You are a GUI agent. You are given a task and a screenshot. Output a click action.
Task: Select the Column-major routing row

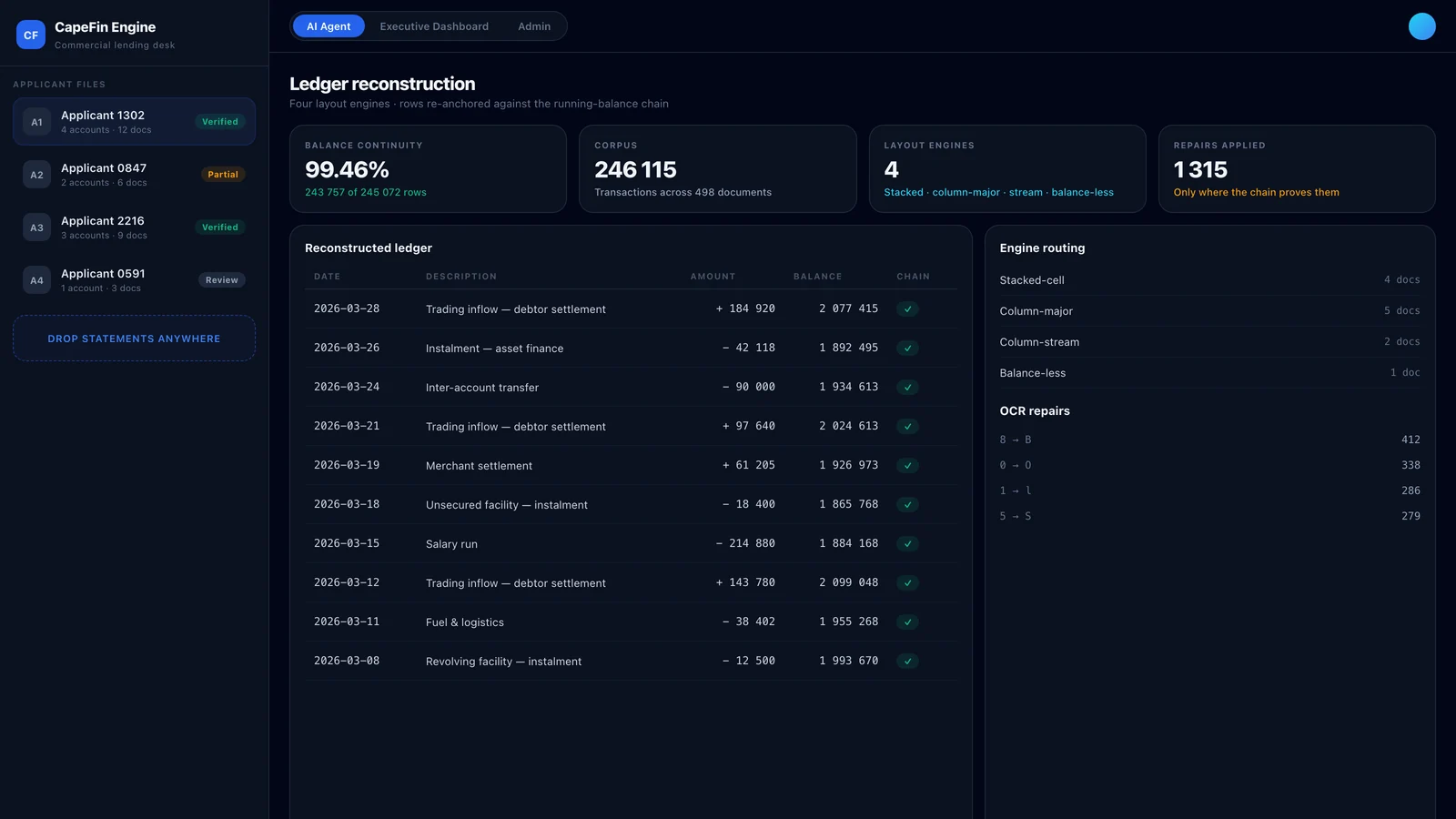[x=1209, y=311]
